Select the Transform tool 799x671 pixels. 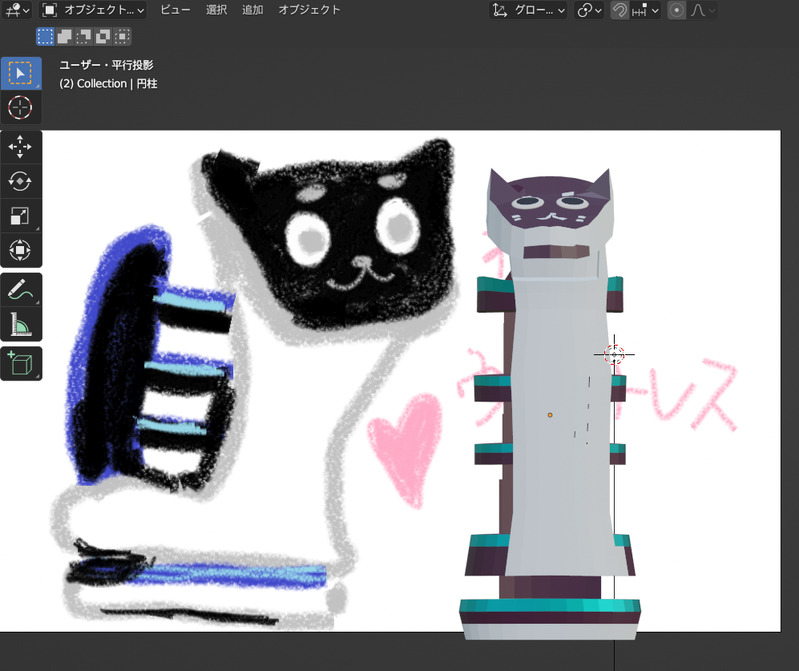(20, 250)
